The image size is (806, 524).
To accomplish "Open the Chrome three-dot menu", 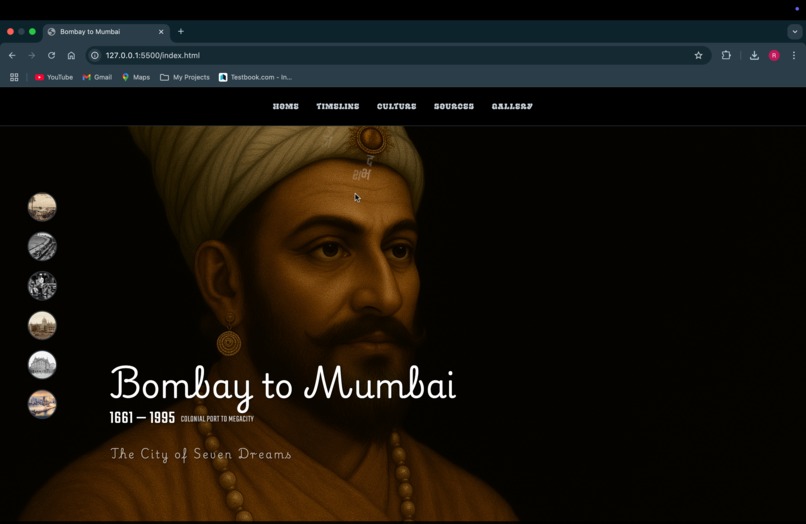I will [794, 56].
